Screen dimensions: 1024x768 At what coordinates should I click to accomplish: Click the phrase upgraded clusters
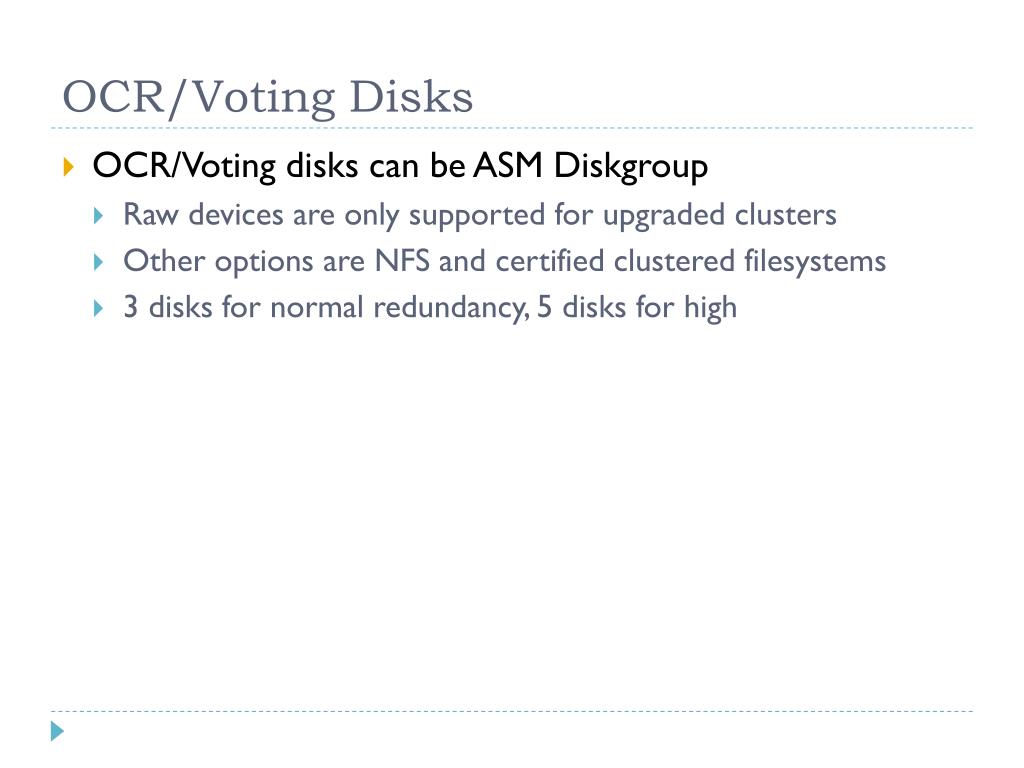coord(720,216)
